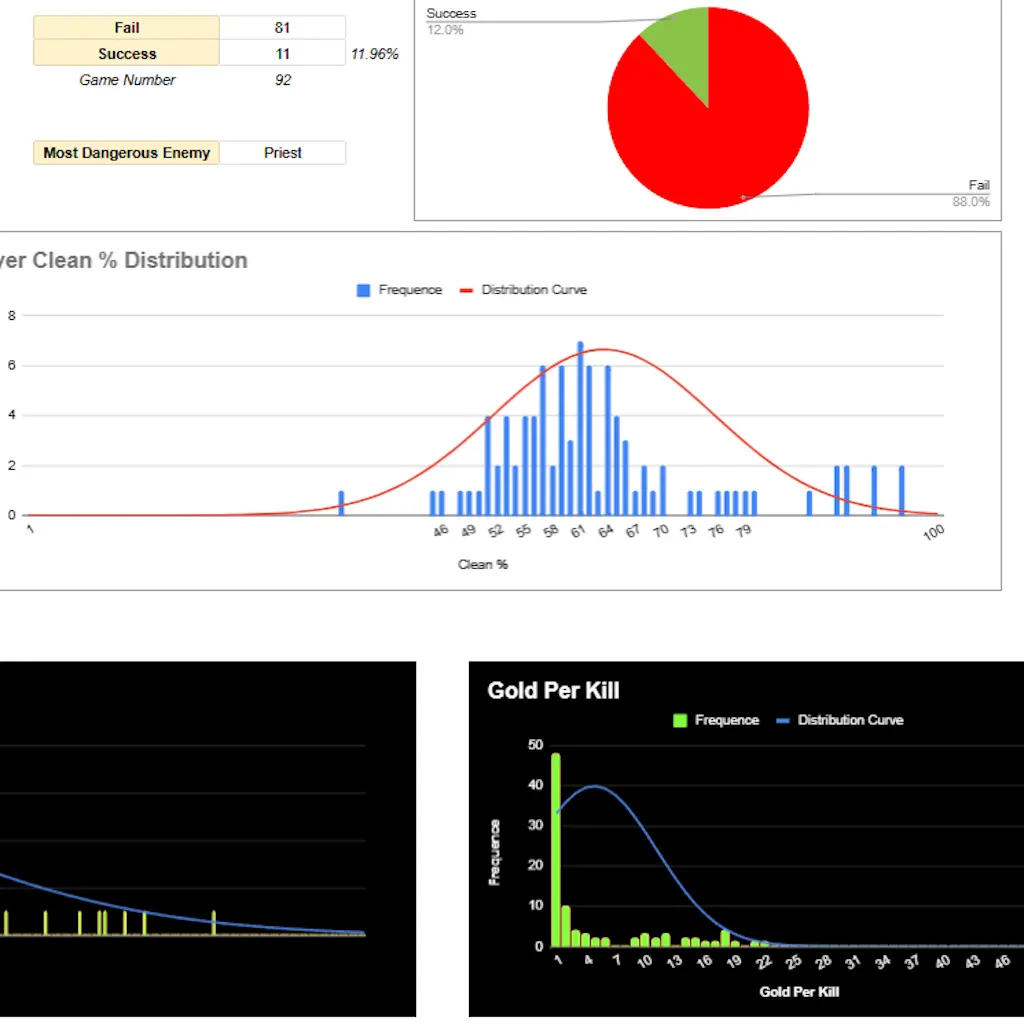Click the Fail 88.0% pie label
Viewport: 1024px width, 1024px height.
pos(971,193)
